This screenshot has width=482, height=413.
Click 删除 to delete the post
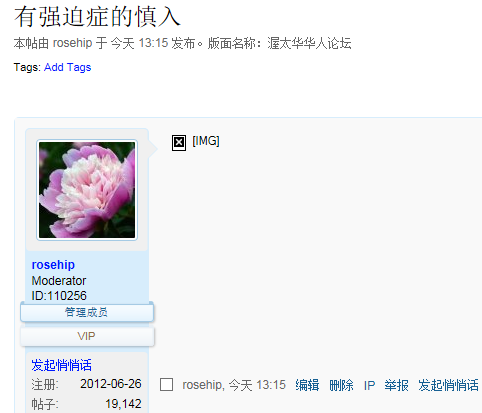click(x=341, y=385)
